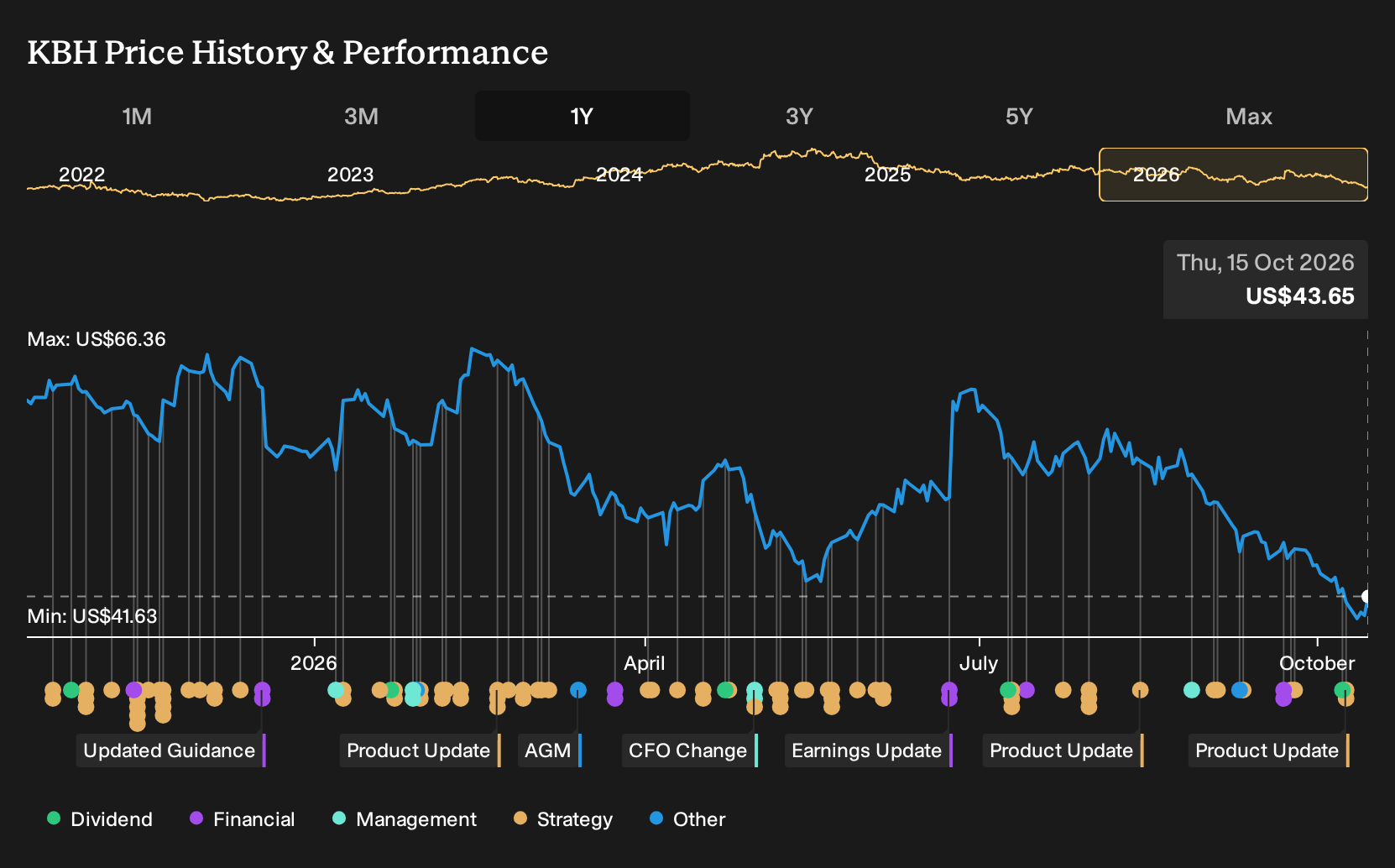
Task: Click the US$43.65 price in tooltip
Action: pyautogui.click(x=1300, y=296)
